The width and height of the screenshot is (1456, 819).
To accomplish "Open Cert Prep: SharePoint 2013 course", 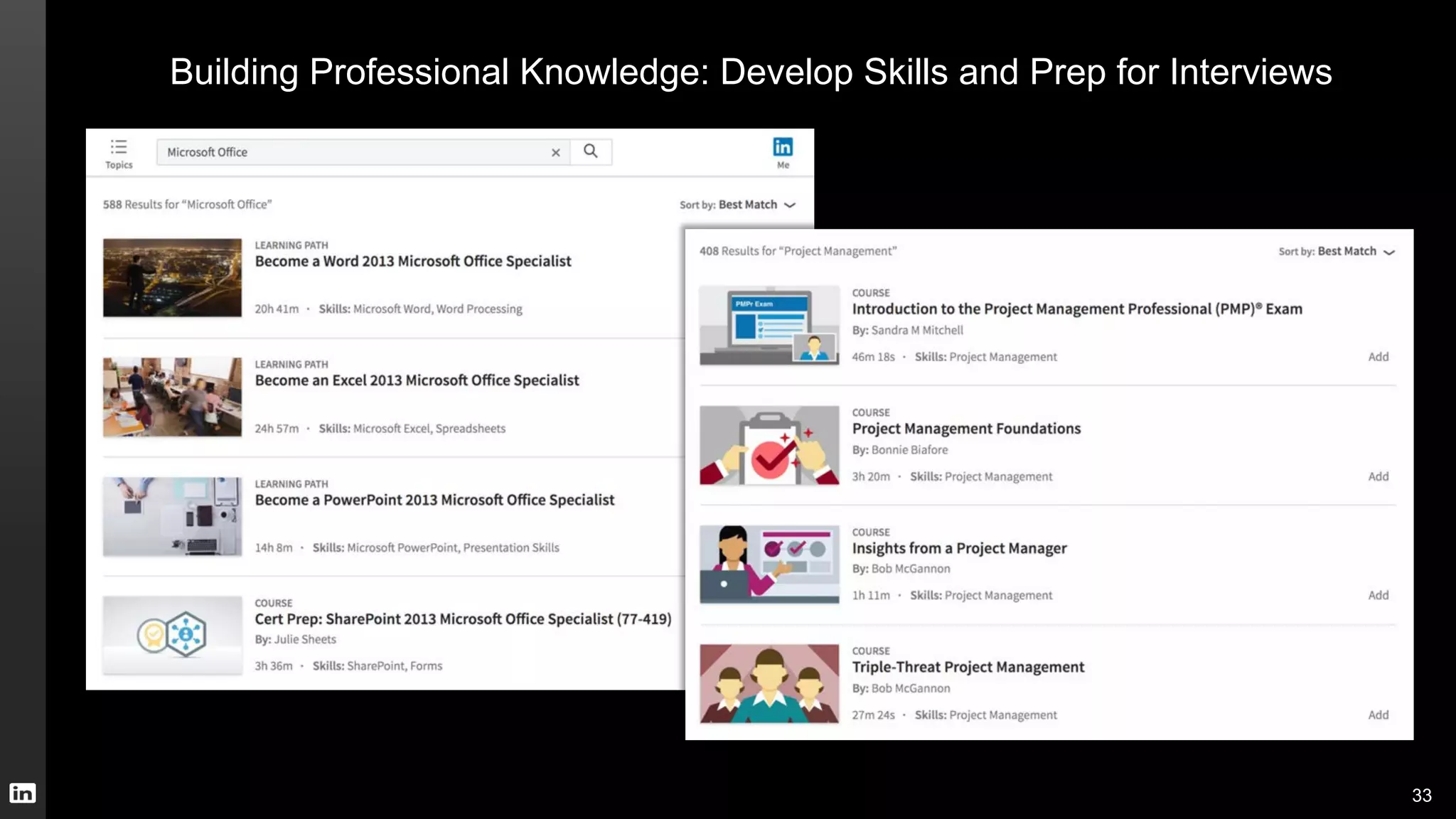I will point(463,619).
